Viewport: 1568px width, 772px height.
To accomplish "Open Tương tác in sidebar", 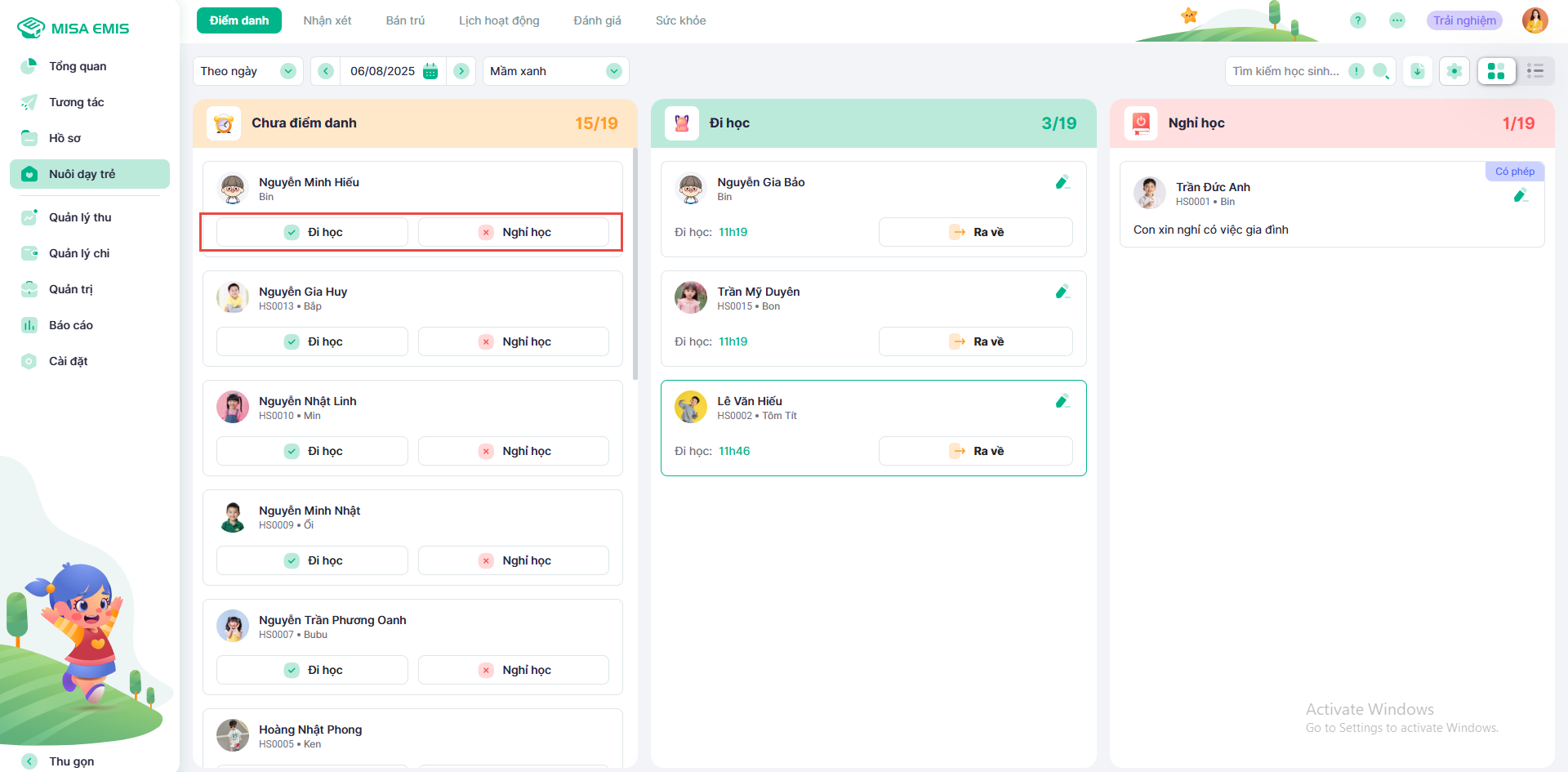I will click(x=90, y=102).
